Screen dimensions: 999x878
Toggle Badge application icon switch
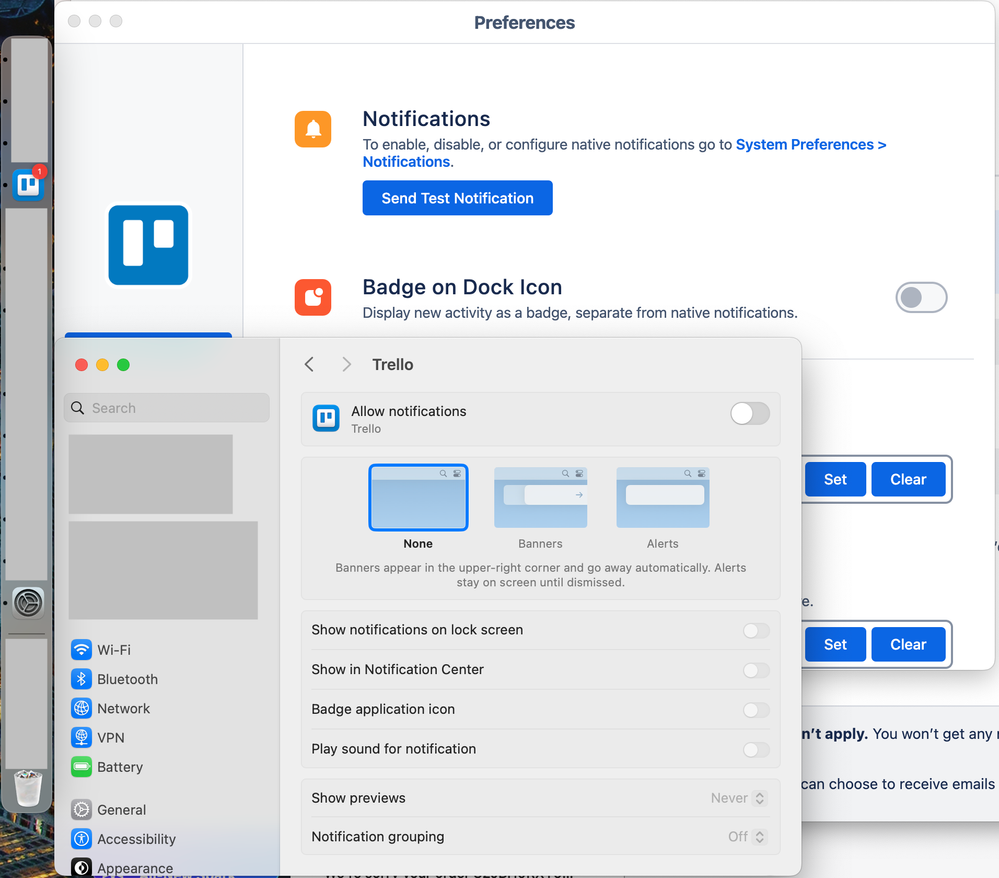(x=756, y=710)
